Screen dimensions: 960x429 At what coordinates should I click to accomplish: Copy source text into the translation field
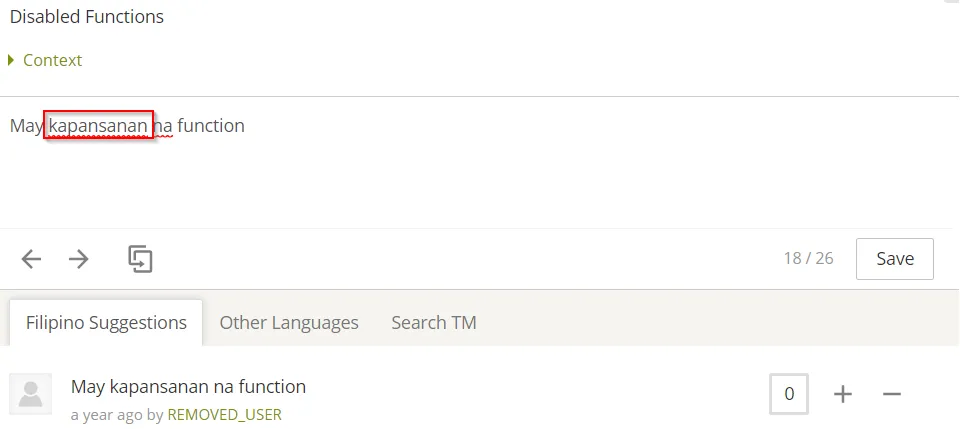[140, 259]
